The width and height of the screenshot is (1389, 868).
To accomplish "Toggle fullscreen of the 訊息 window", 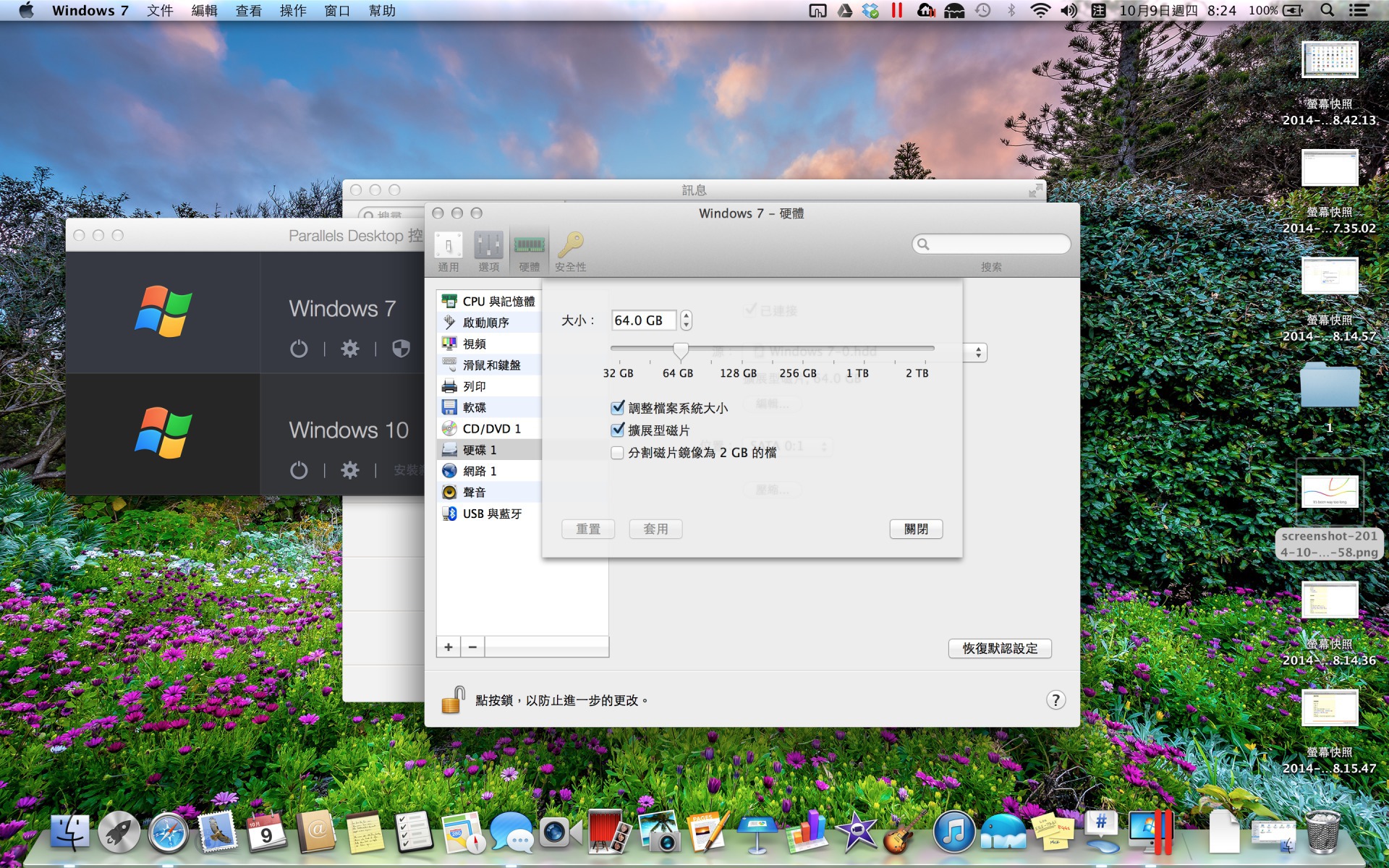I will coord(1036,190).
